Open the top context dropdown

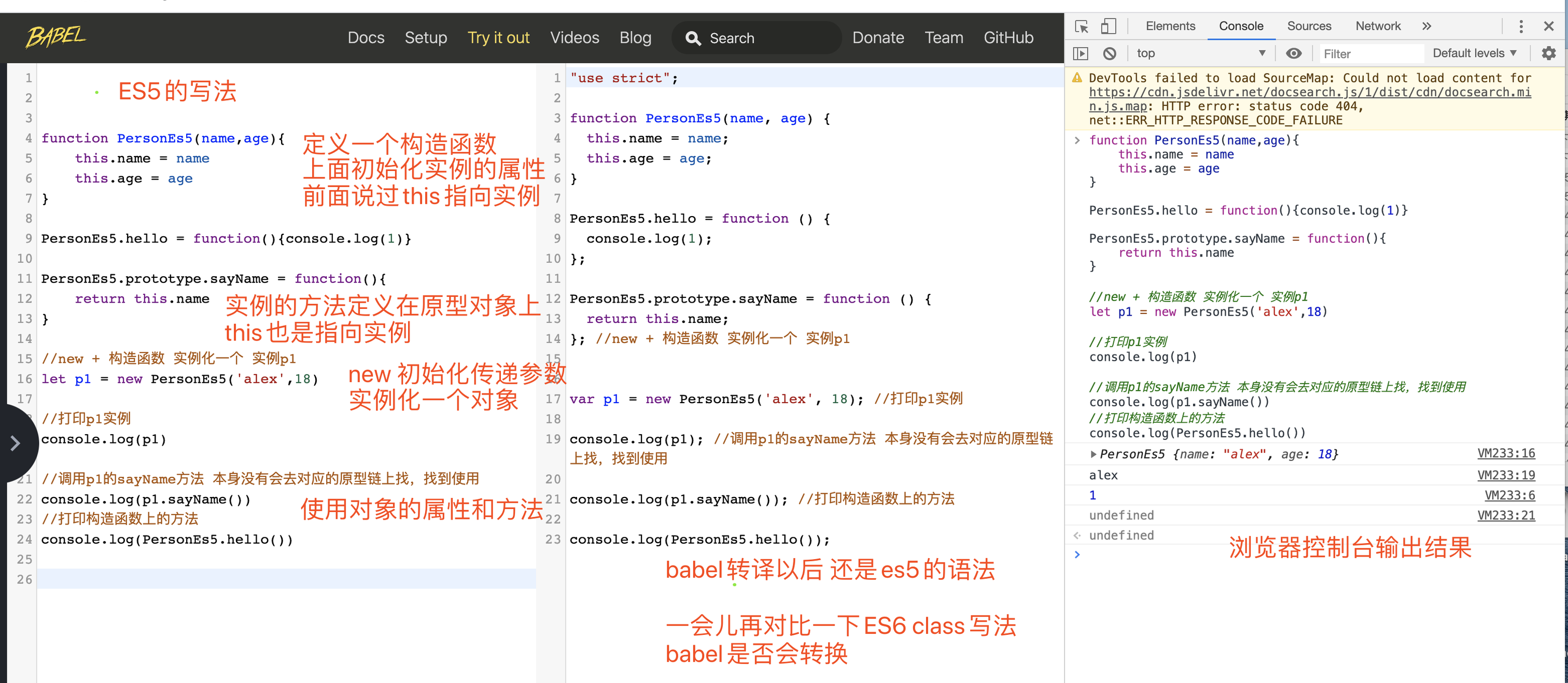[x=1200, y=53]
